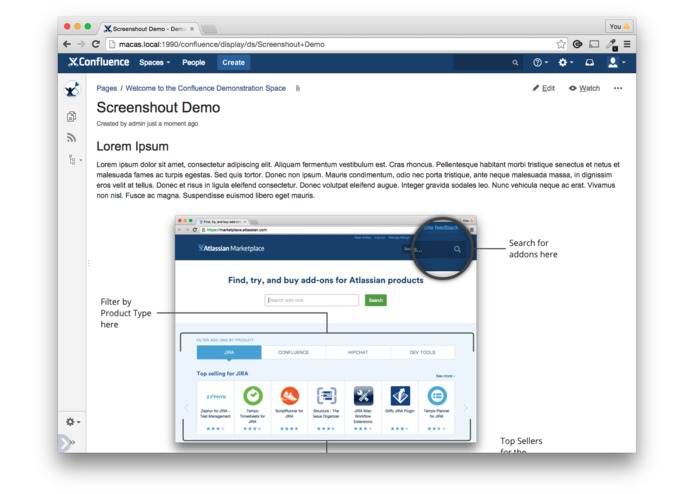Screen dimensions: 695x494
Task: Reload the page with the refresh icon
Action: 96,44
